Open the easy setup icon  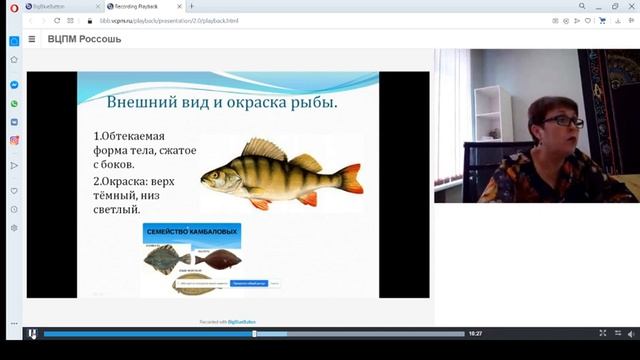[631, 21]
